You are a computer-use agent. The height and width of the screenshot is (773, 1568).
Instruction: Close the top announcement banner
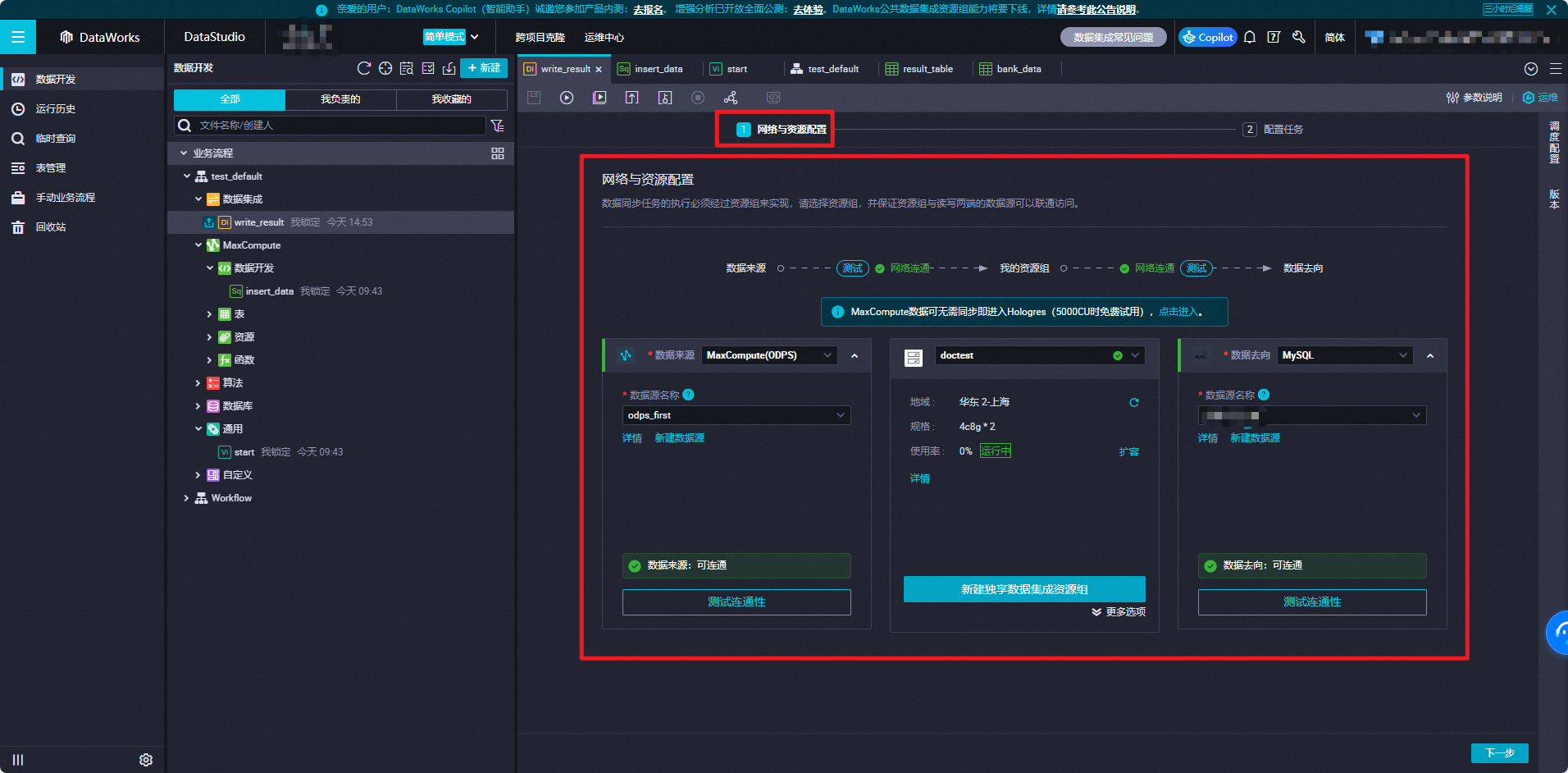1551,10
